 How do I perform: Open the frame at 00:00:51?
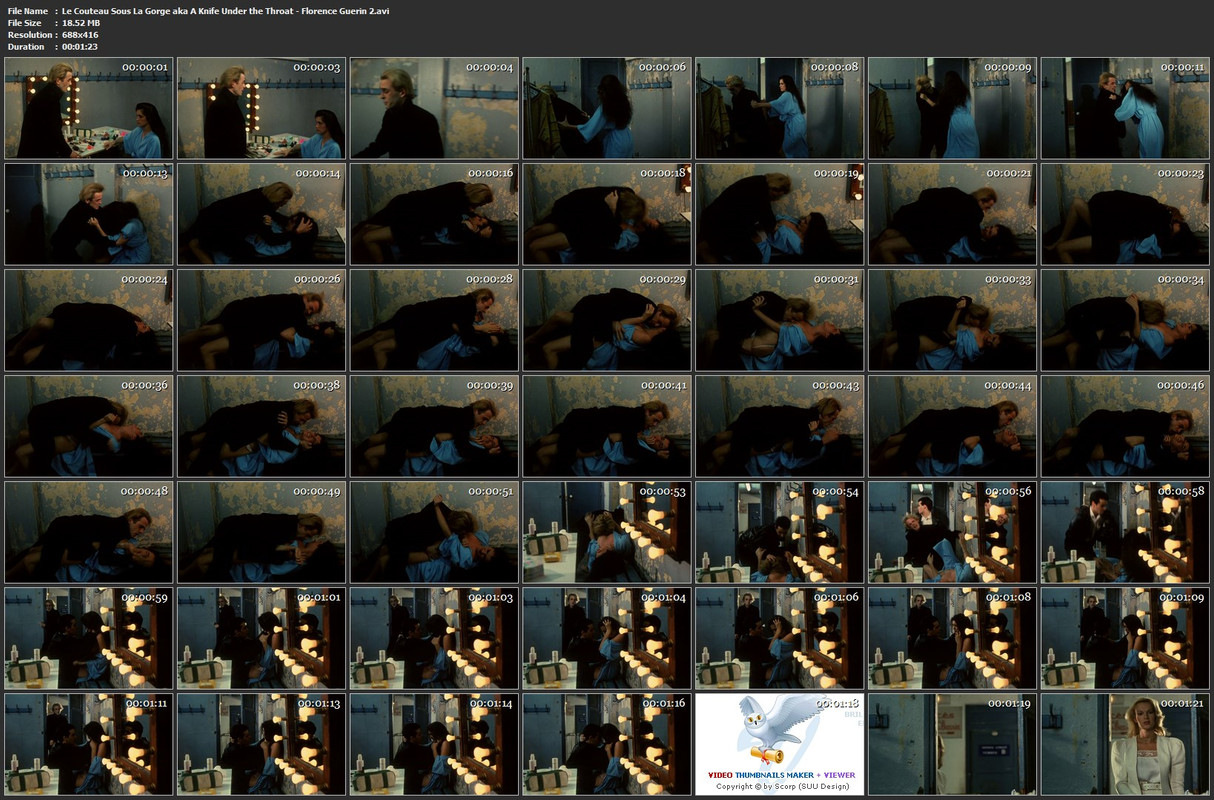pos(434,532)
